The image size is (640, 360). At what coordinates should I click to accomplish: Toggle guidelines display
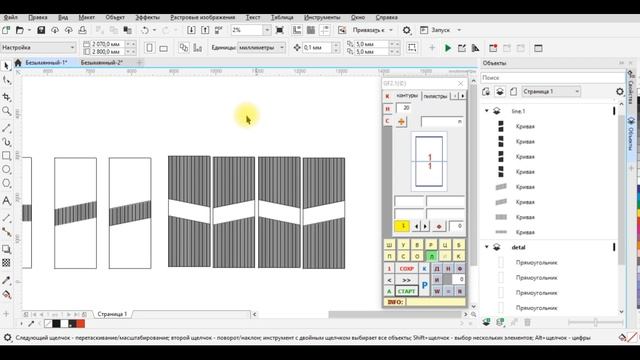(x=324, y=30)
